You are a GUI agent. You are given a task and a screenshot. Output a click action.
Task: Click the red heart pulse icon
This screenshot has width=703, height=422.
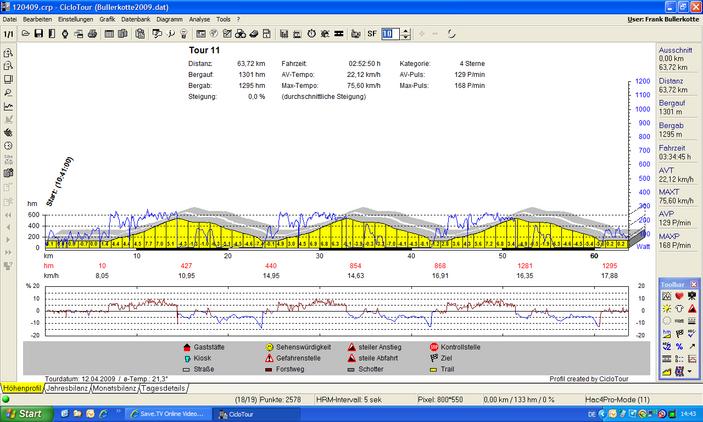(x=681, y=296)
